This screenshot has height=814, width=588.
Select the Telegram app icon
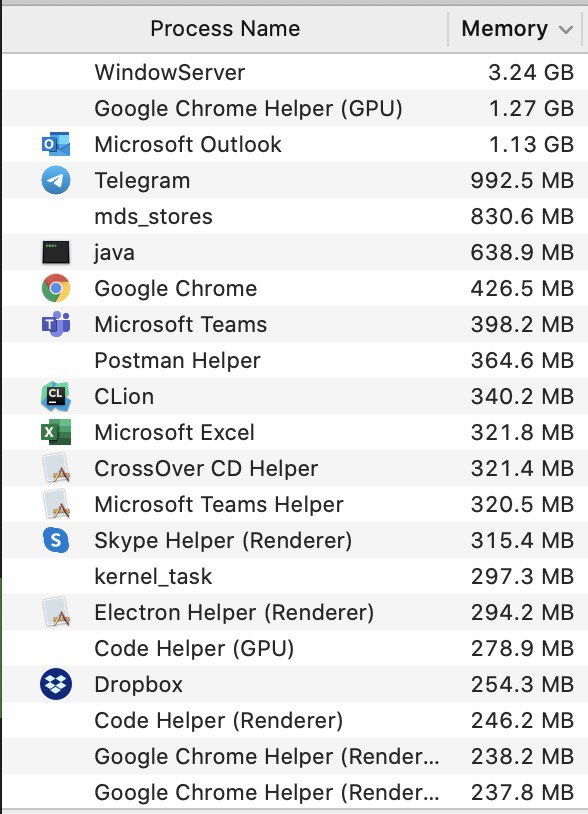56,180
